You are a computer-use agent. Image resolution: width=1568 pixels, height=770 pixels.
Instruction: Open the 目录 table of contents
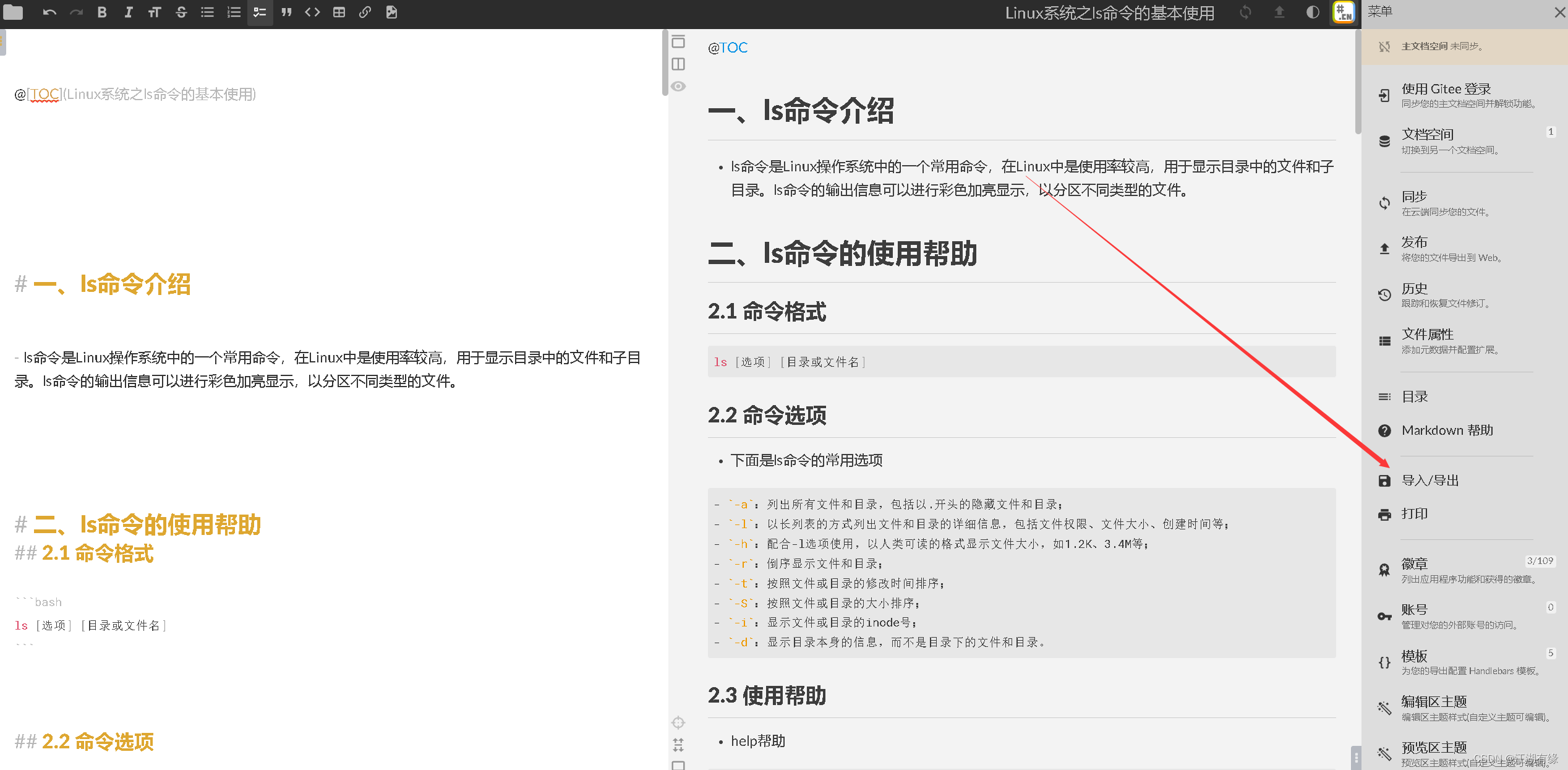(1464, 396)
